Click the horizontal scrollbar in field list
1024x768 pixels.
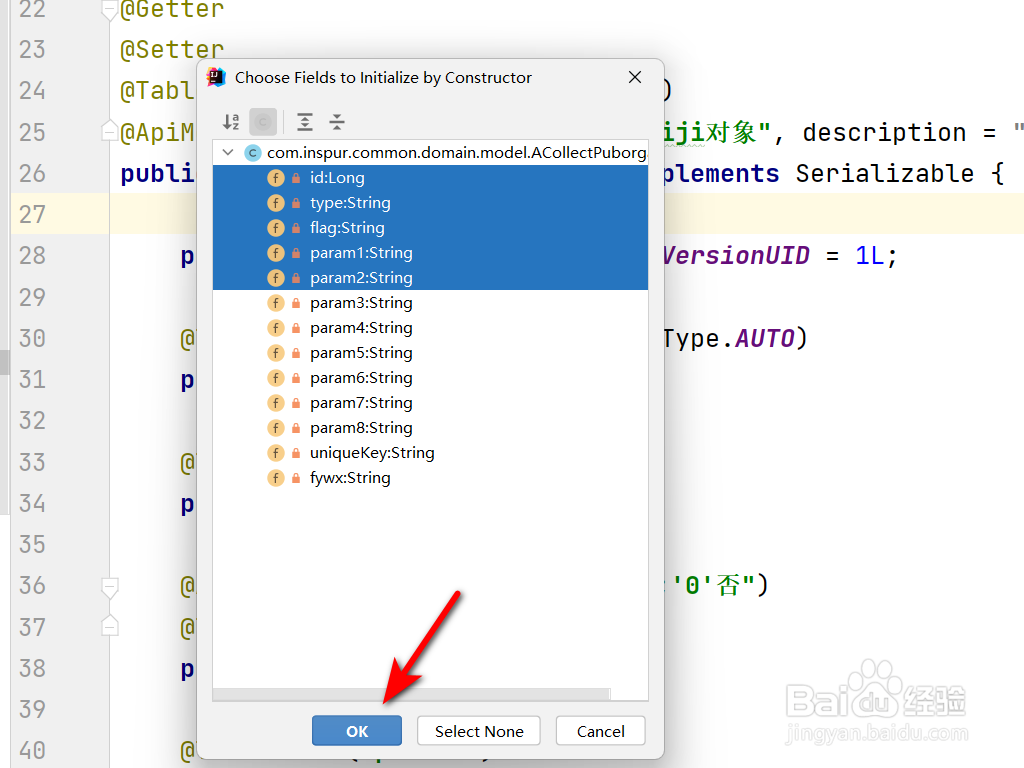click(x=411, y=694)
